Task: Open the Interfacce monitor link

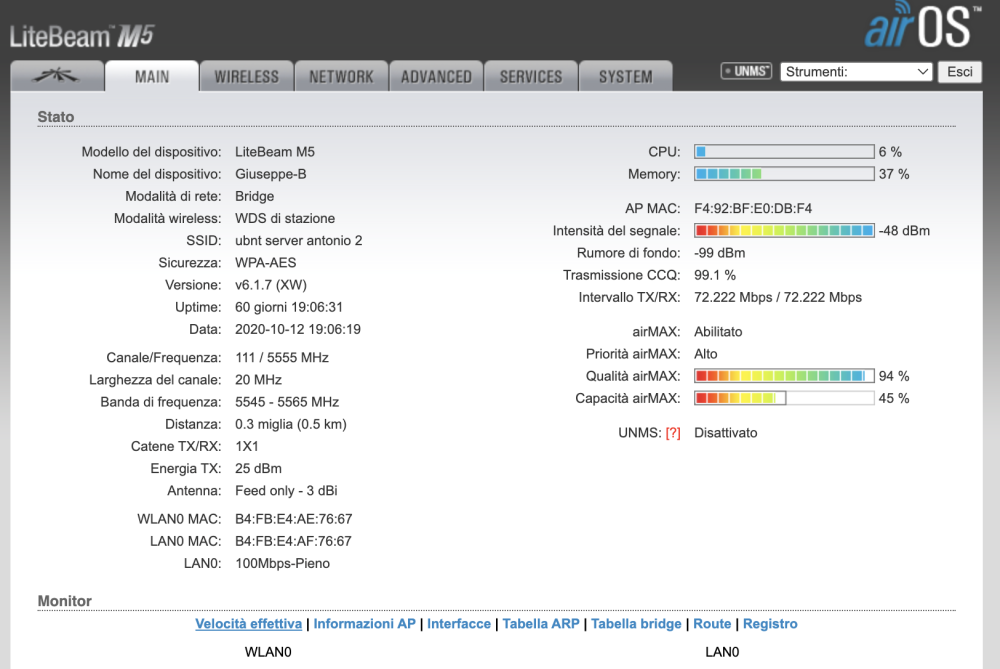Action: pyautogui.click(x=459, y=624)
